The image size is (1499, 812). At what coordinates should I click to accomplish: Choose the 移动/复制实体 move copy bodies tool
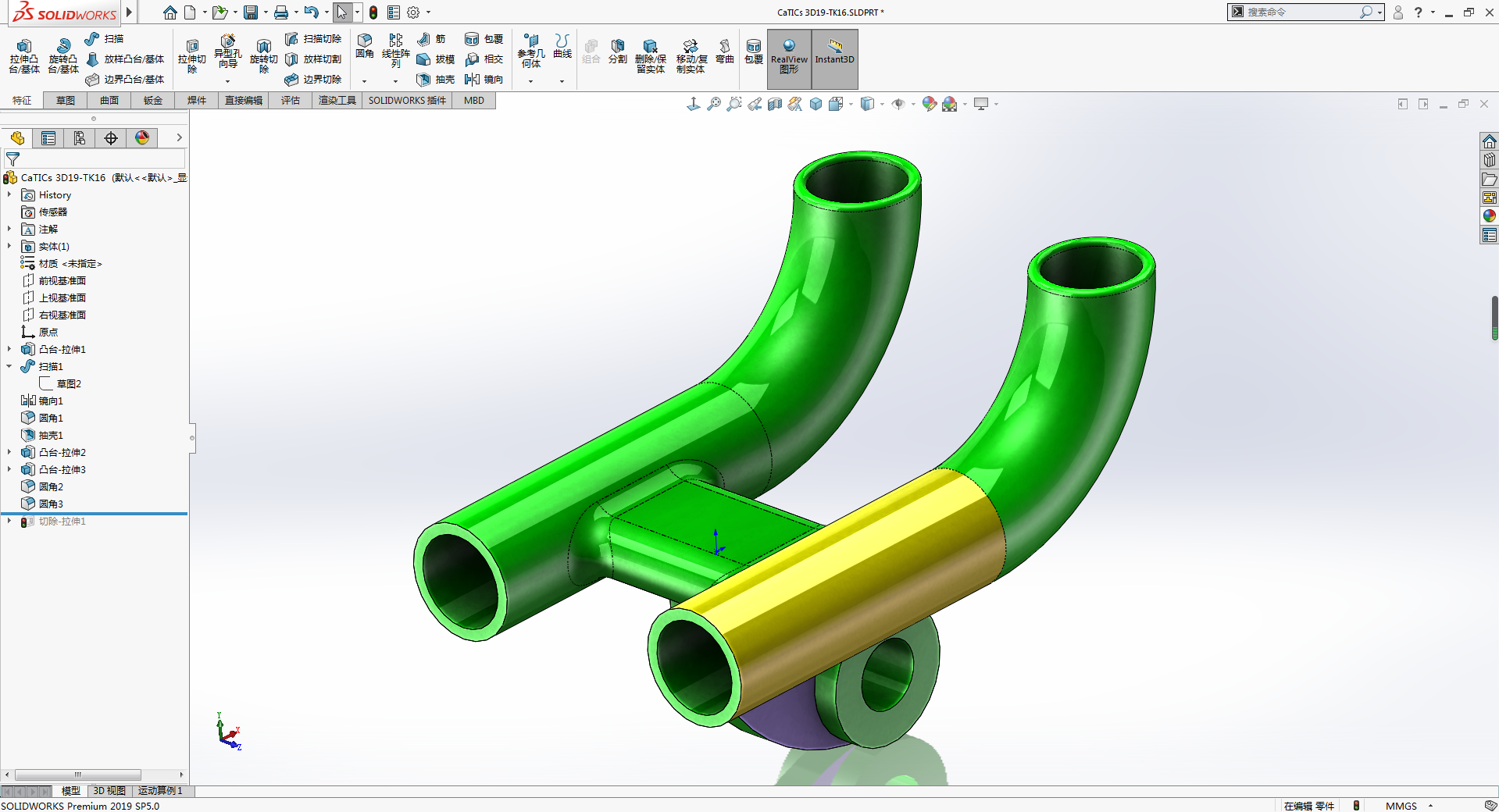click(691, 56)
